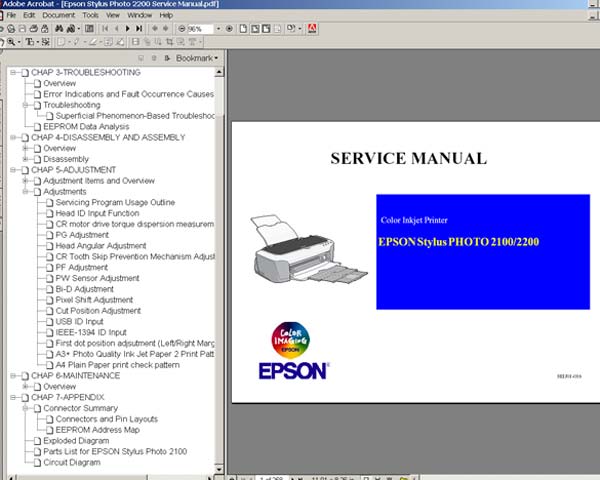
Task: Go to the previous page
Action: coord(117,29)
